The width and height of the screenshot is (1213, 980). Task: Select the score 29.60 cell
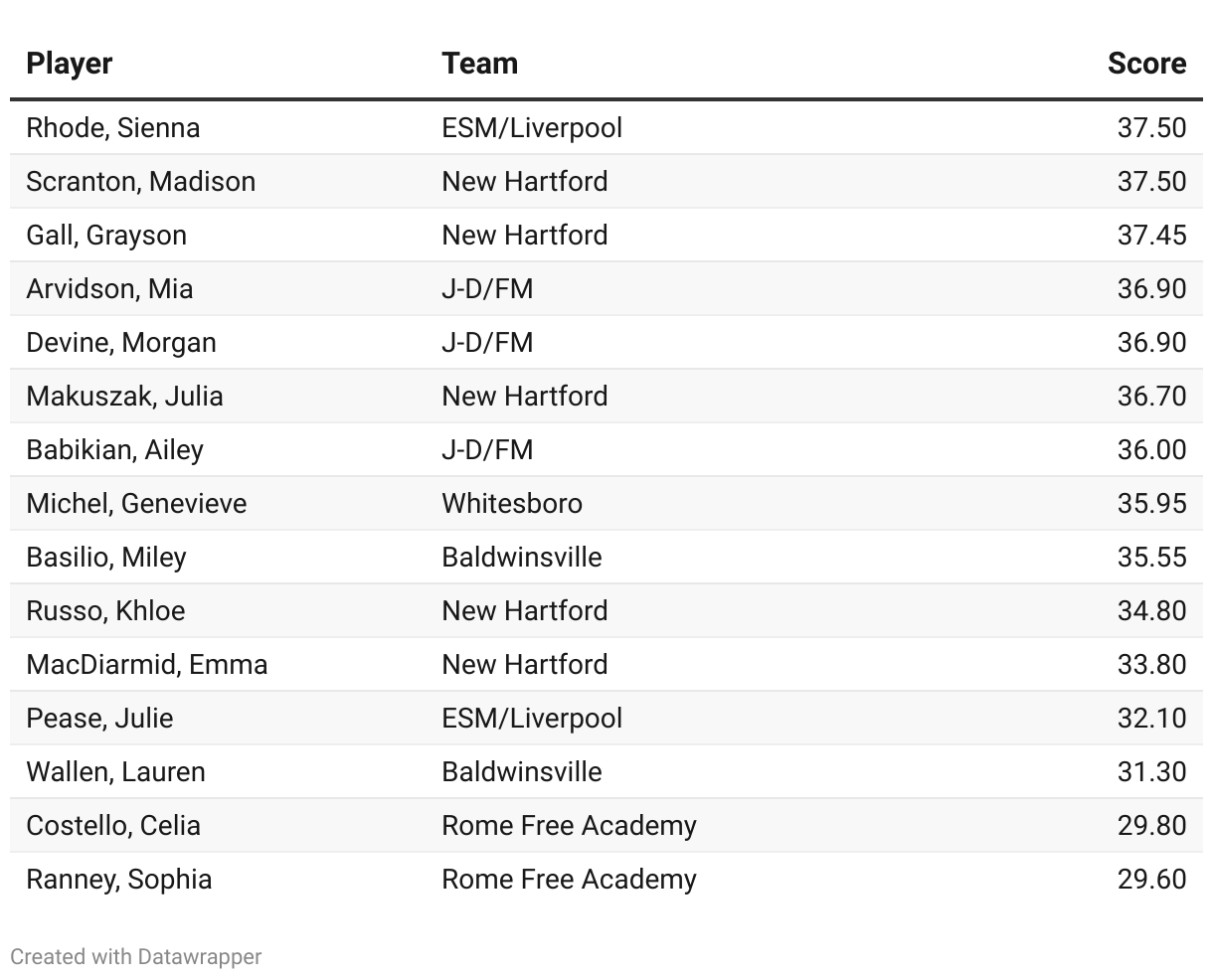tap(1151, 879)
